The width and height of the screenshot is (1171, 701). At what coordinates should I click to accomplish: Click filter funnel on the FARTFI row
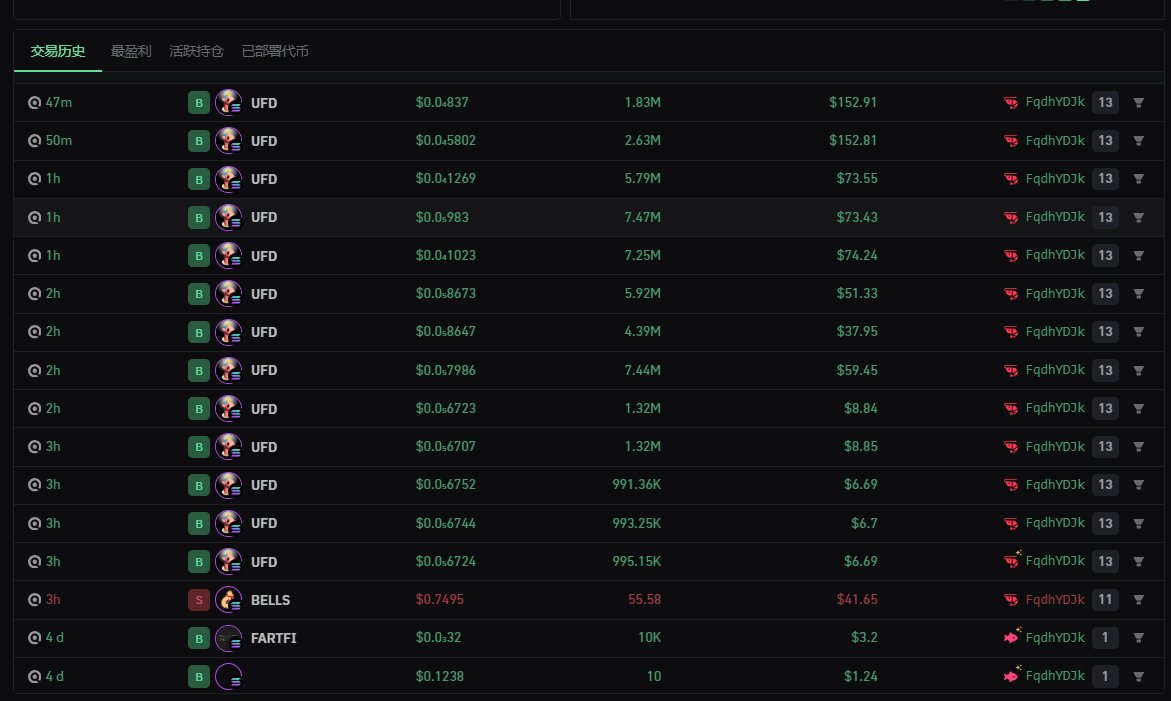tap(1138, 638)
